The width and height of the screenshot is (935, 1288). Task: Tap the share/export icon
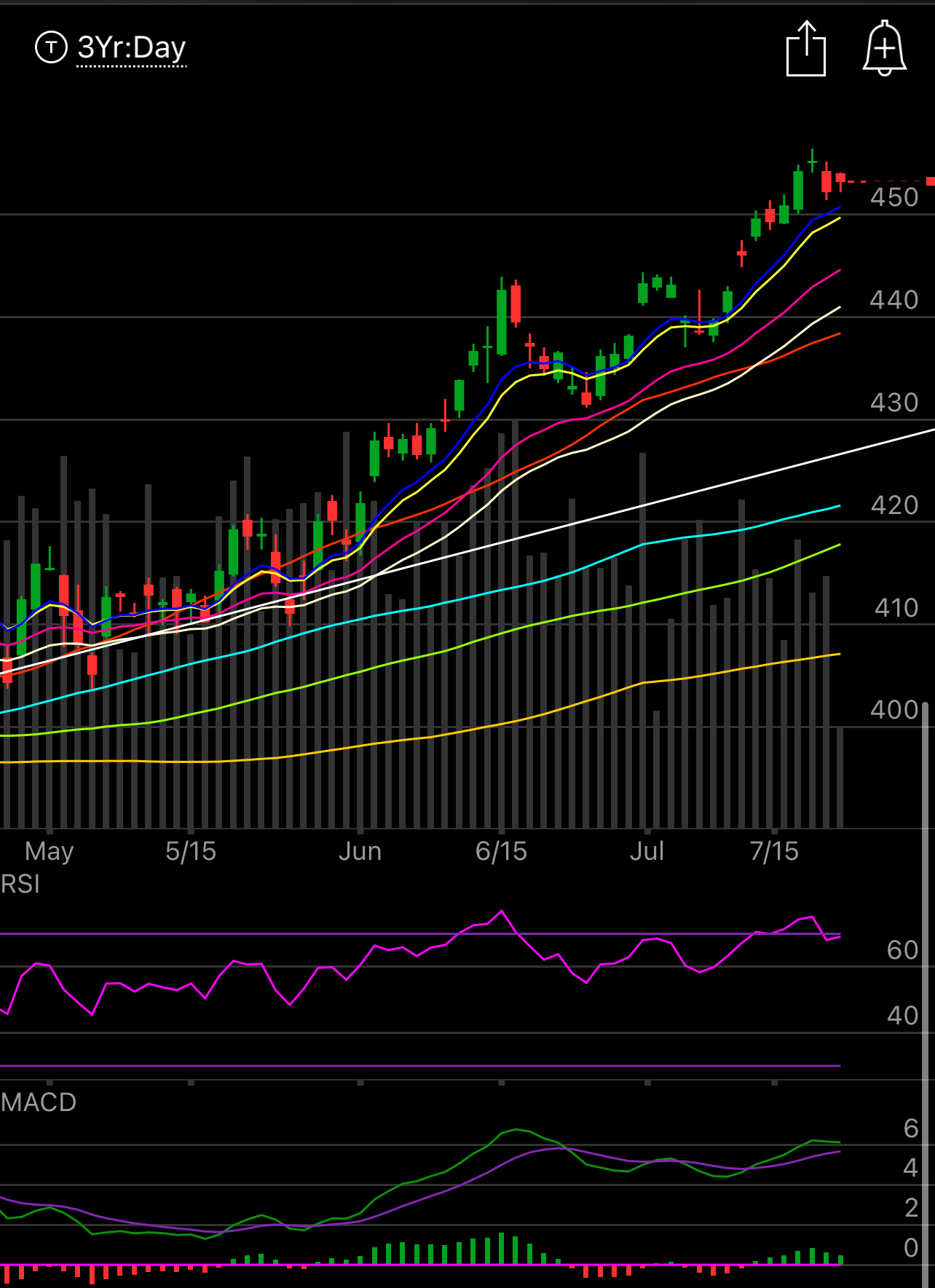pos(806,48)
